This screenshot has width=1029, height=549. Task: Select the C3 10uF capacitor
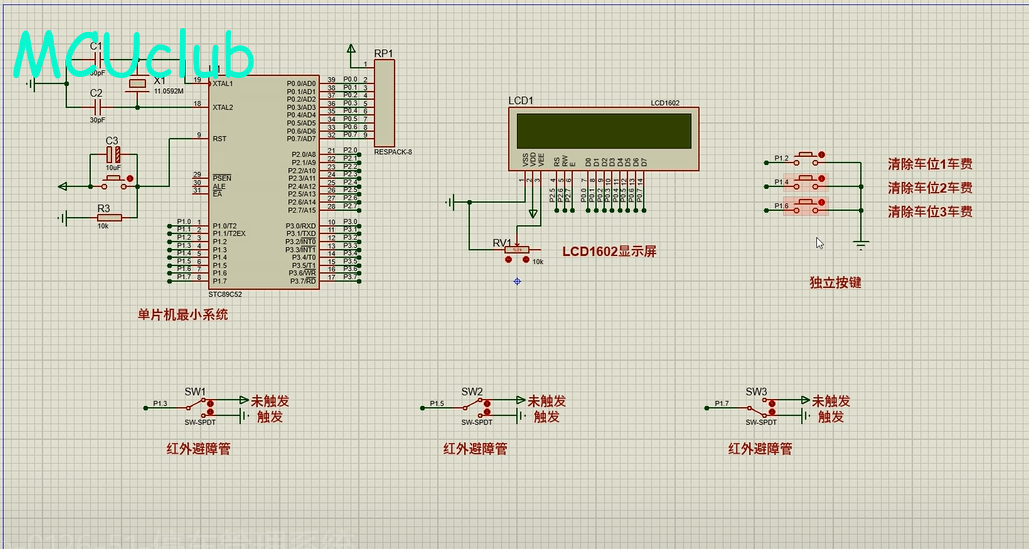(114, 155)
